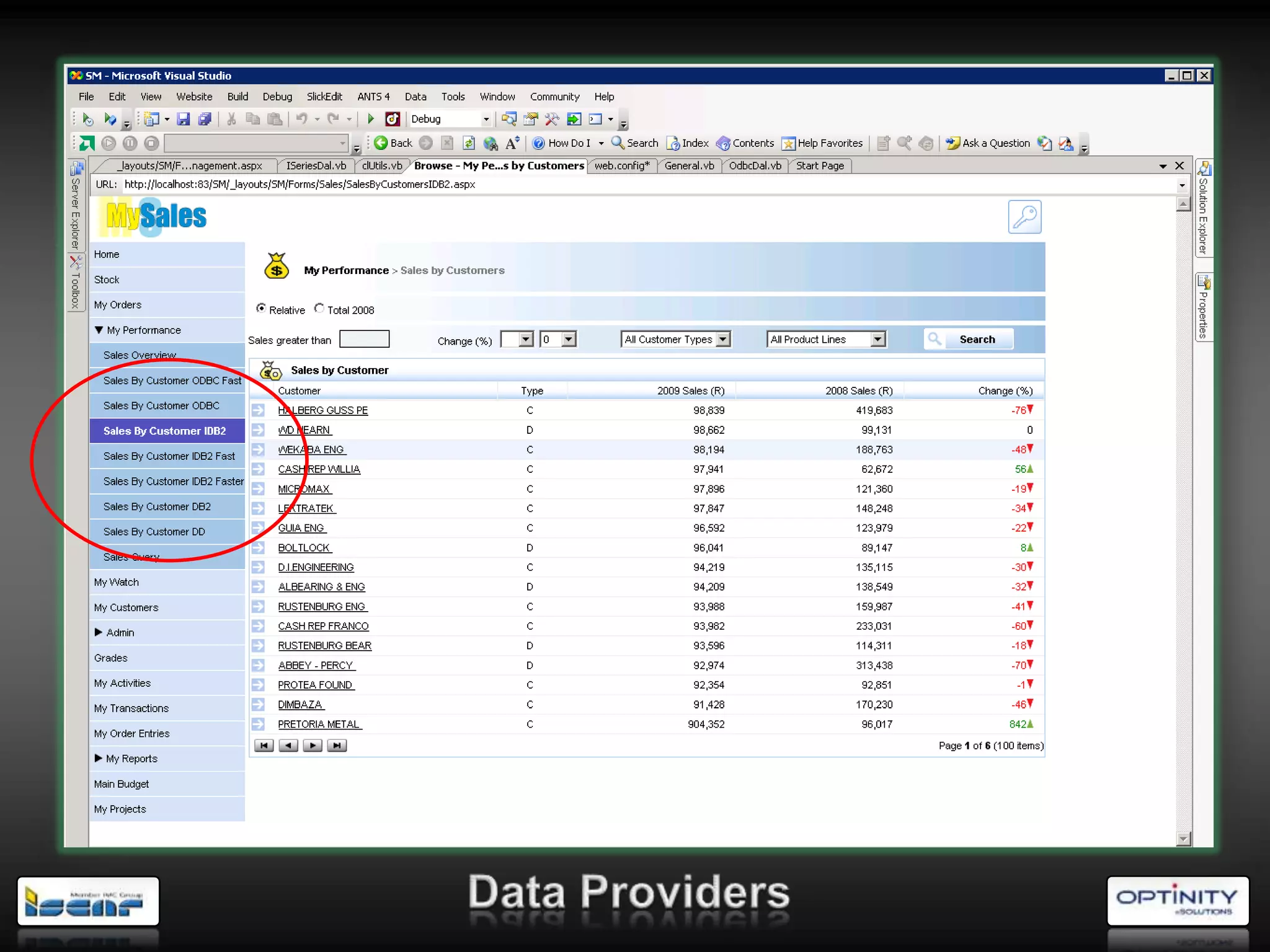Open the Debug configuration dropdown
Screen dimensions: 1270x952
(x=486, y=119)
